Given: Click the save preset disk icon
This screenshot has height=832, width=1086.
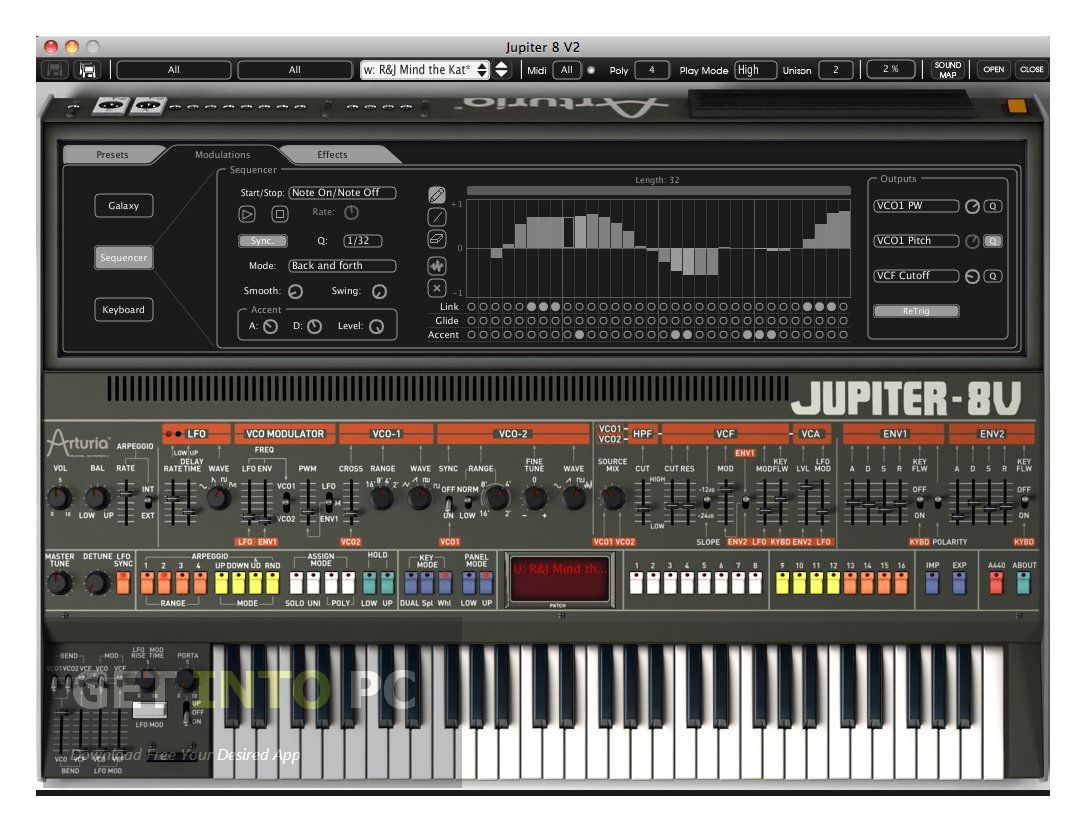Looking at the screenshot, I should (55, 70).
